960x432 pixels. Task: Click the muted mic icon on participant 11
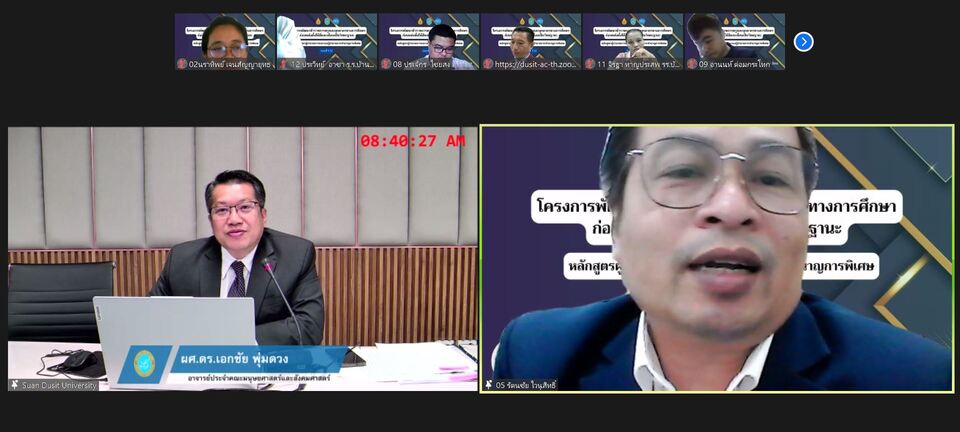[590, 63]
